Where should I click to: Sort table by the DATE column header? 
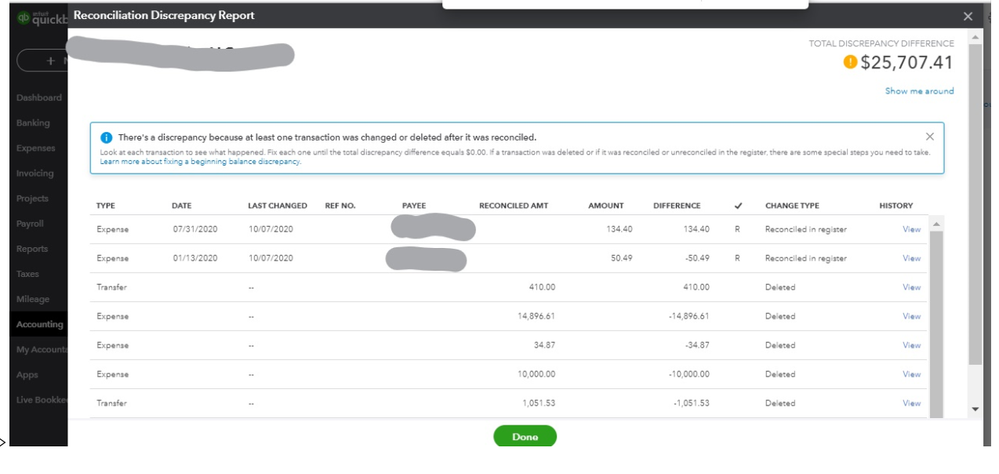181,205
